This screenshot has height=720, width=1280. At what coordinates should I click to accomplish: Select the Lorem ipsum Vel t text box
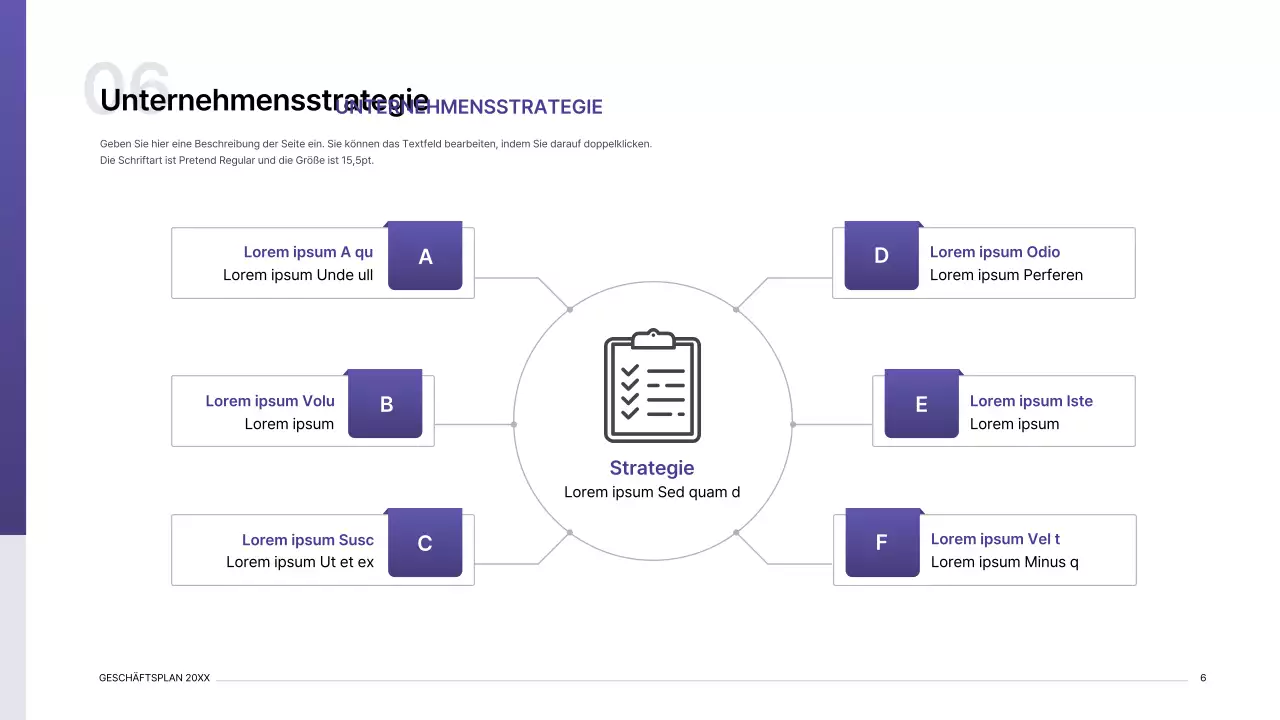click(x=995, y=539)
